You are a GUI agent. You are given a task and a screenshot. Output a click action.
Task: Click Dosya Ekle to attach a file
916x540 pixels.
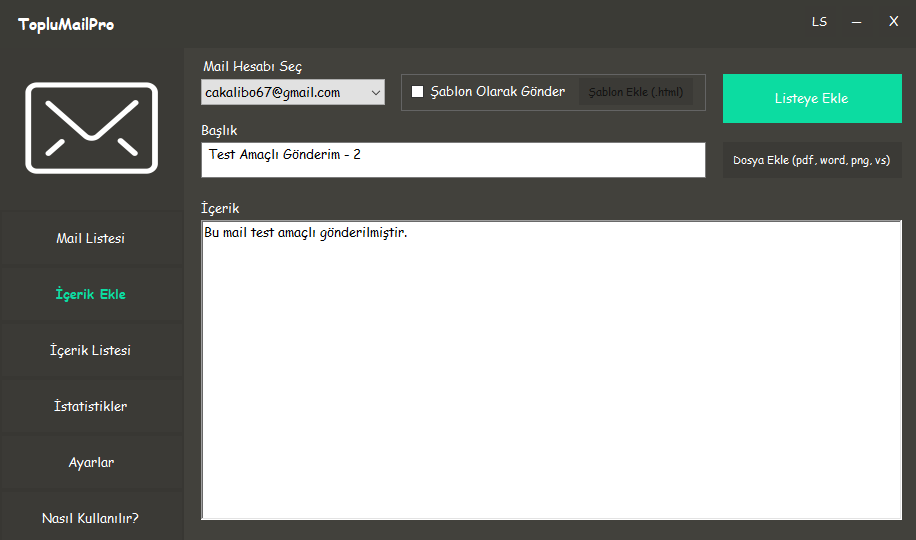point(812,160)
